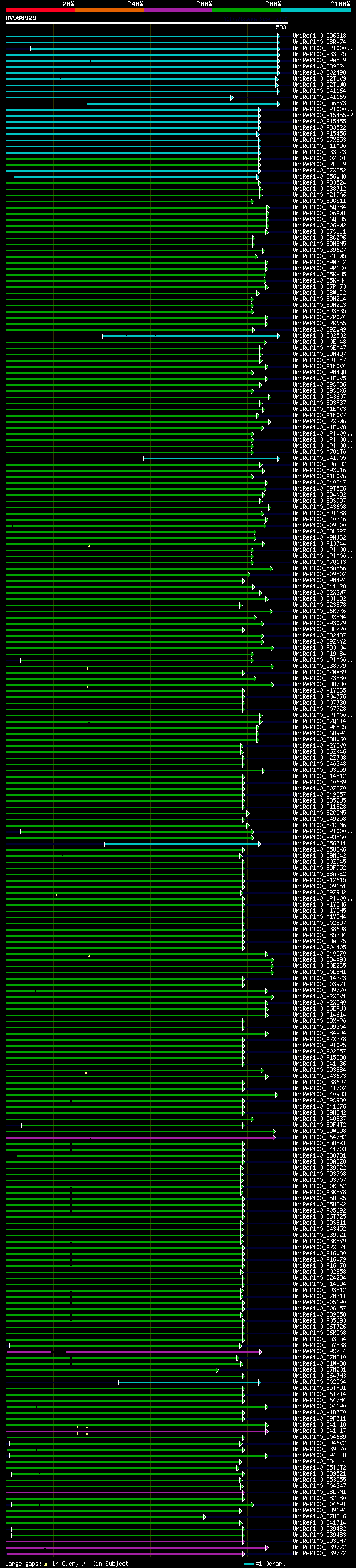Click the cyan ~100% identity color band
This screenshot has height=1568, width=356.
pyautogui.click(x=316, y=10)
